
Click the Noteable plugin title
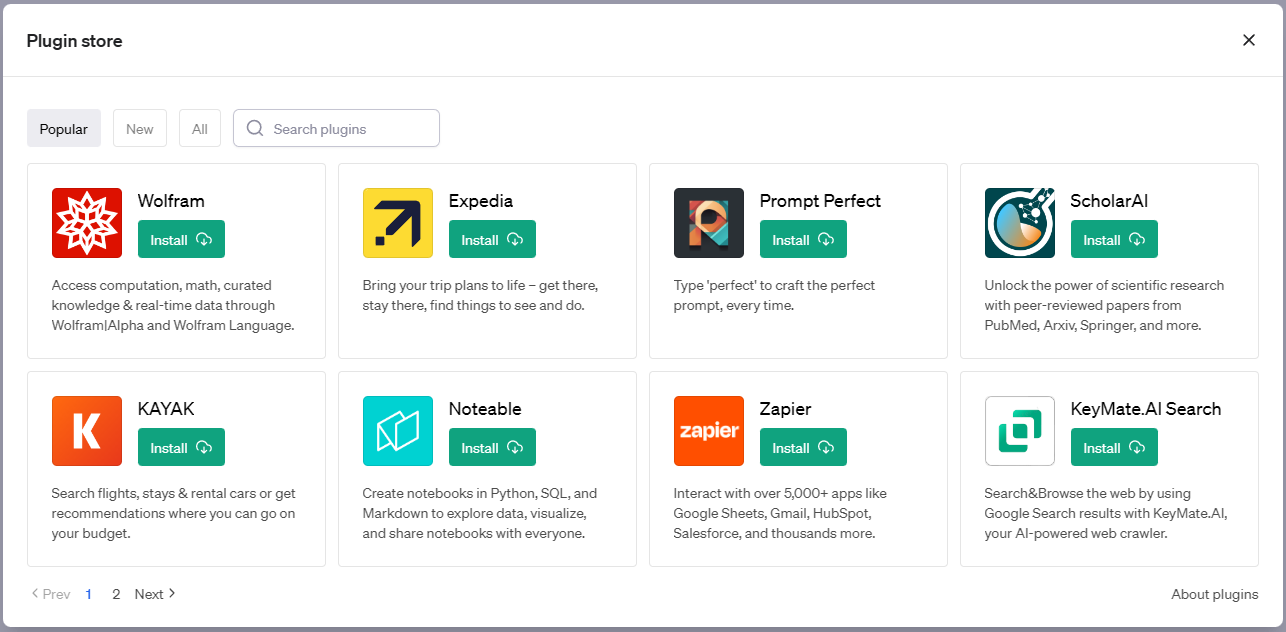pyautogui.click(x=485, y=409)
